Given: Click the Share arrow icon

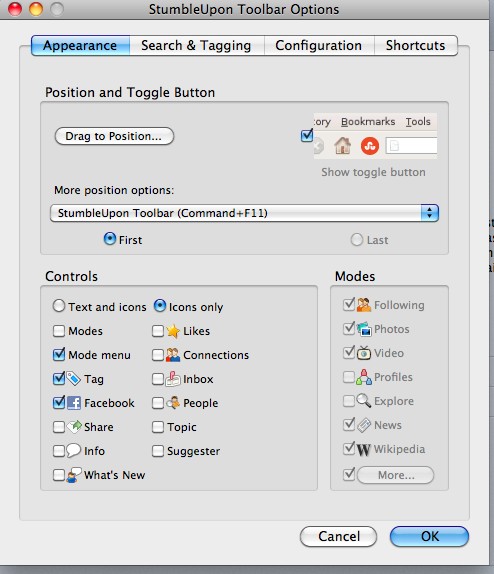Looking at the screenshot, I should click(74, 426).
